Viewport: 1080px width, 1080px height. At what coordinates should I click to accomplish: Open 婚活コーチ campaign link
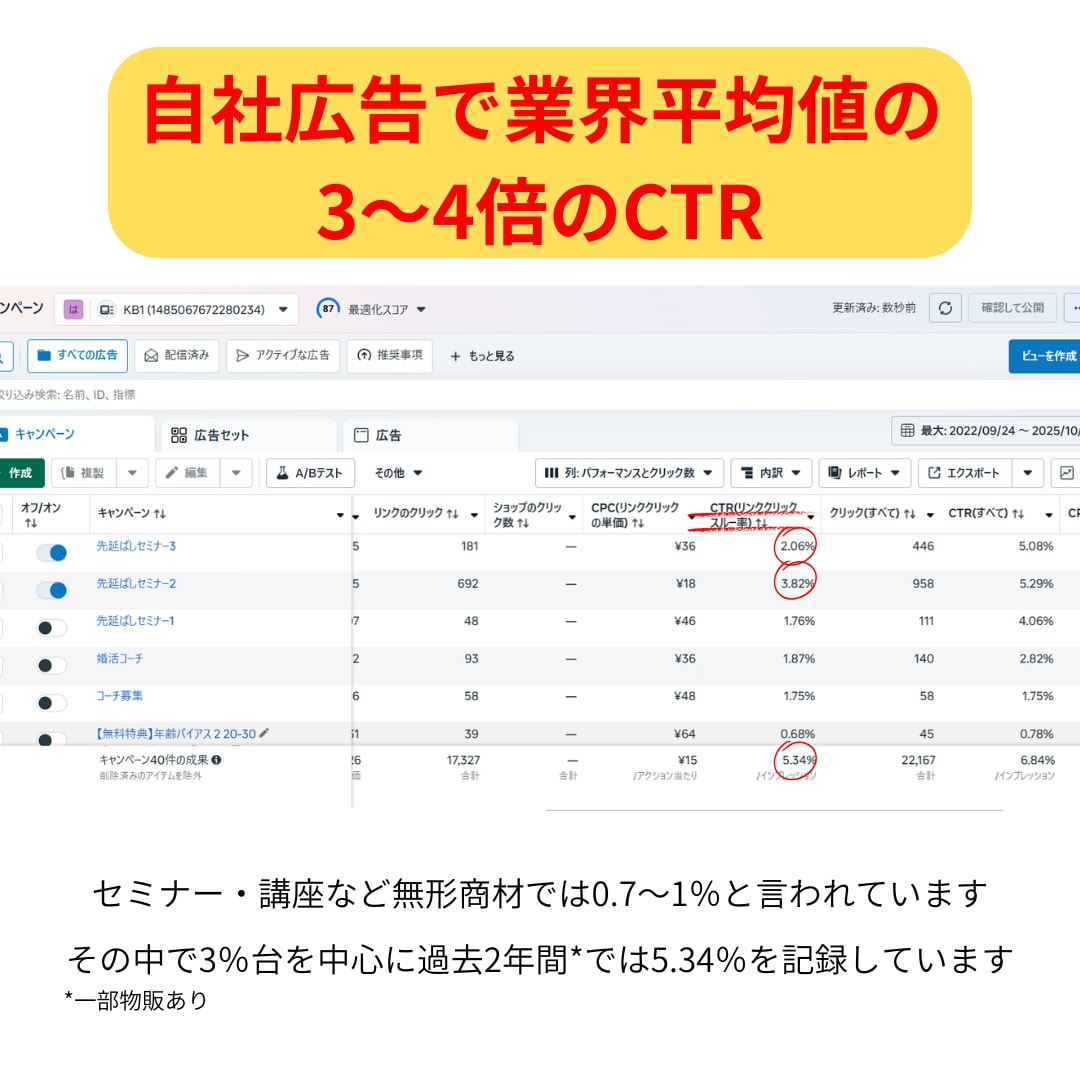(x=120, y=658)
